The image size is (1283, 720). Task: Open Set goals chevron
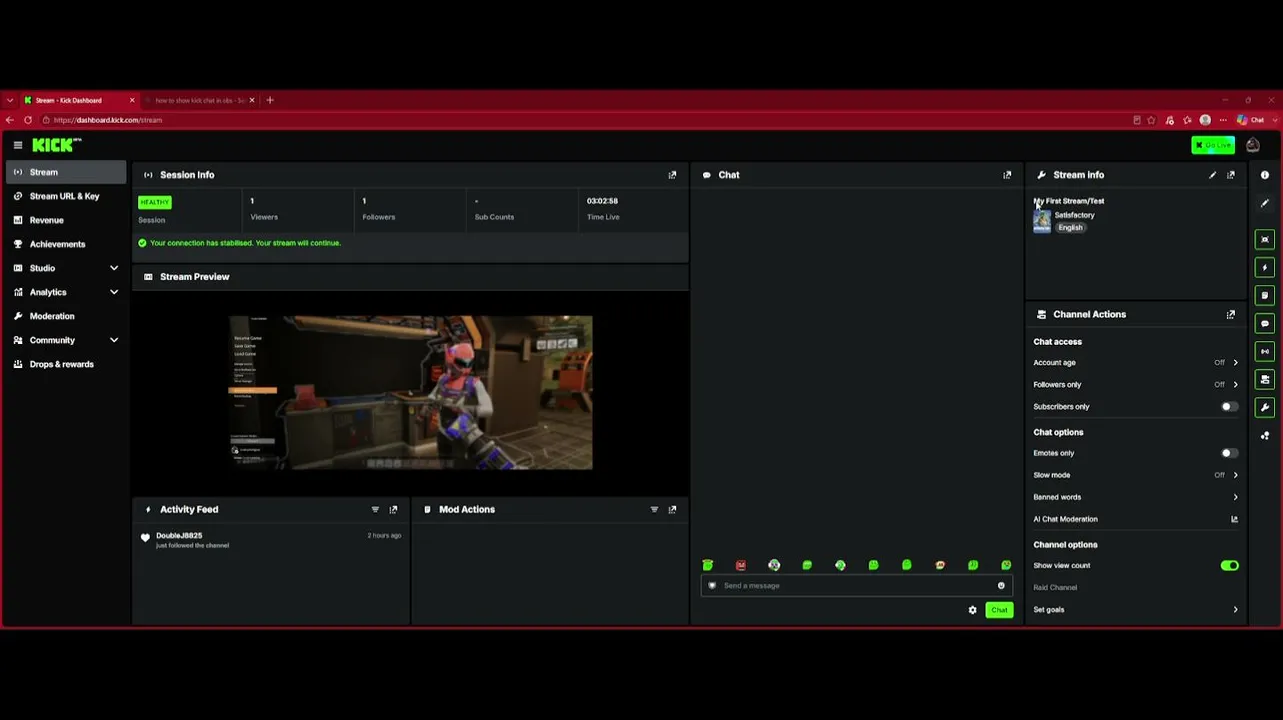tap(1235, 609)
